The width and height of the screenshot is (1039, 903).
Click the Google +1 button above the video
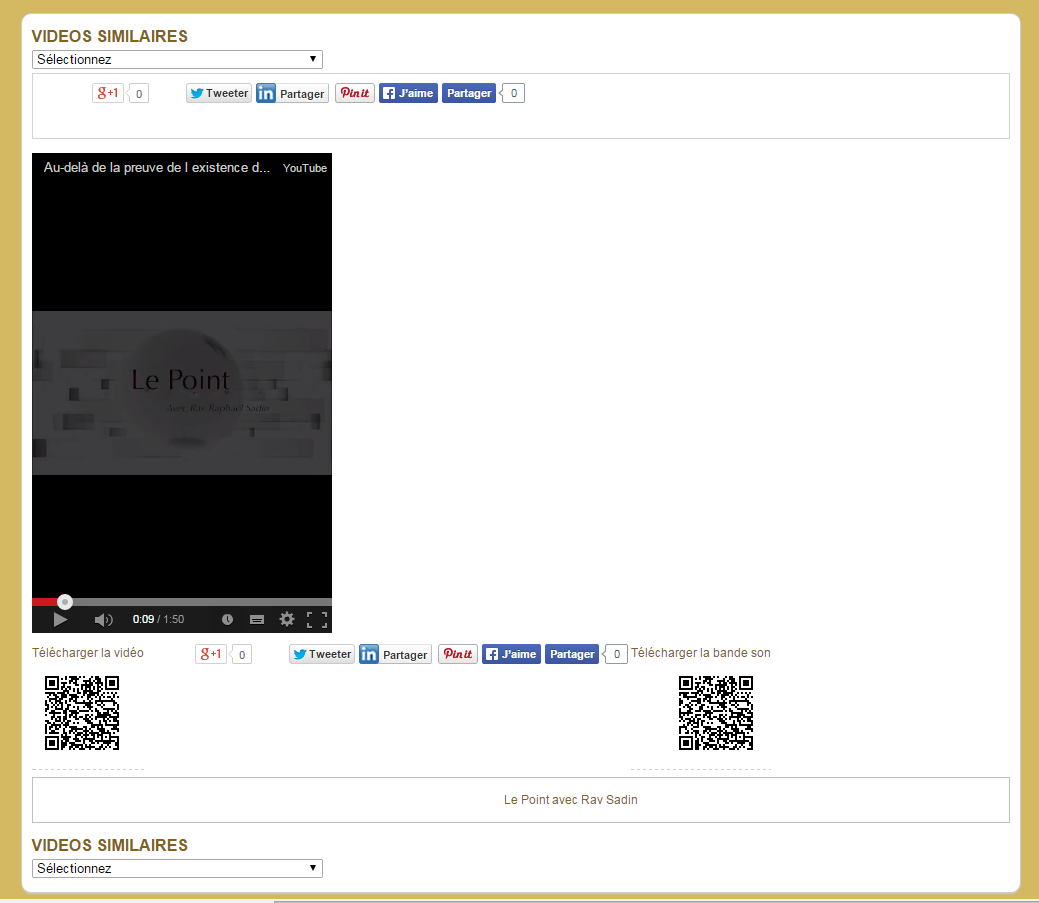pyautogui.click(x=107, y=93)
